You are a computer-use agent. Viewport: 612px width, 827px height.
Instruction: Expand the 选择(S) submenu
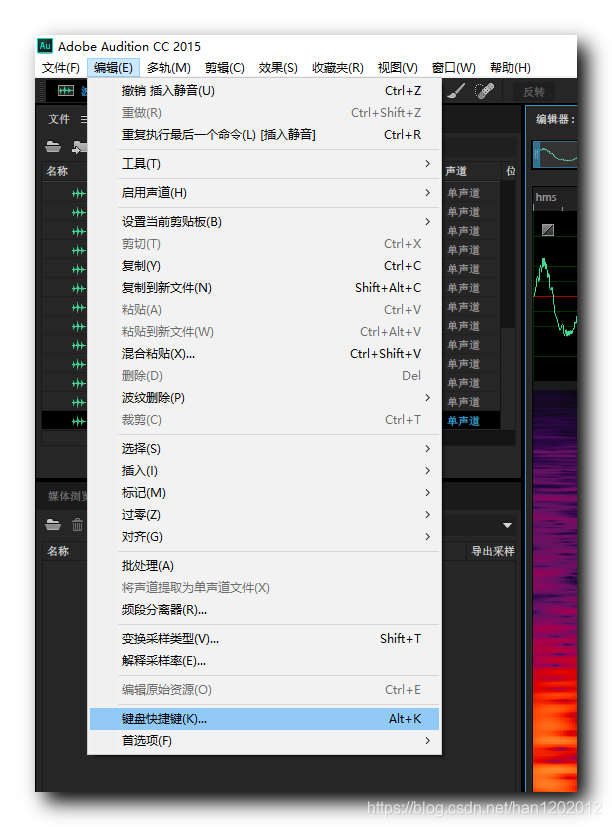point(264,448)
